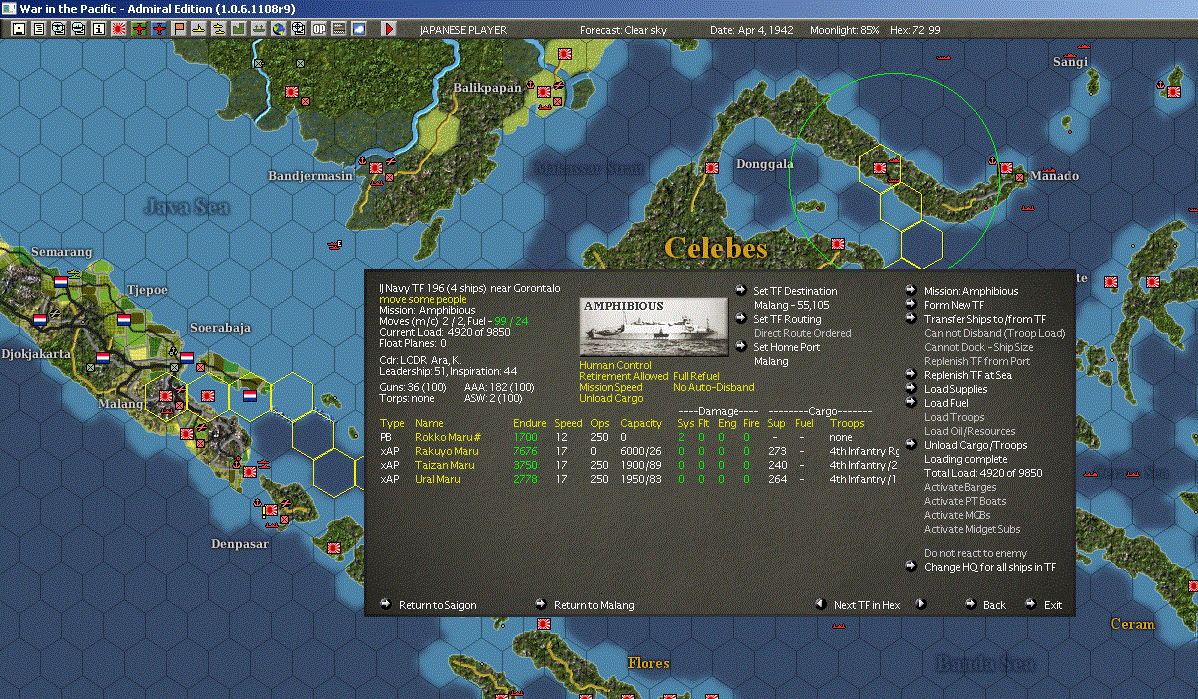Toggle Mission Speed setting

[x=610, y=387]
